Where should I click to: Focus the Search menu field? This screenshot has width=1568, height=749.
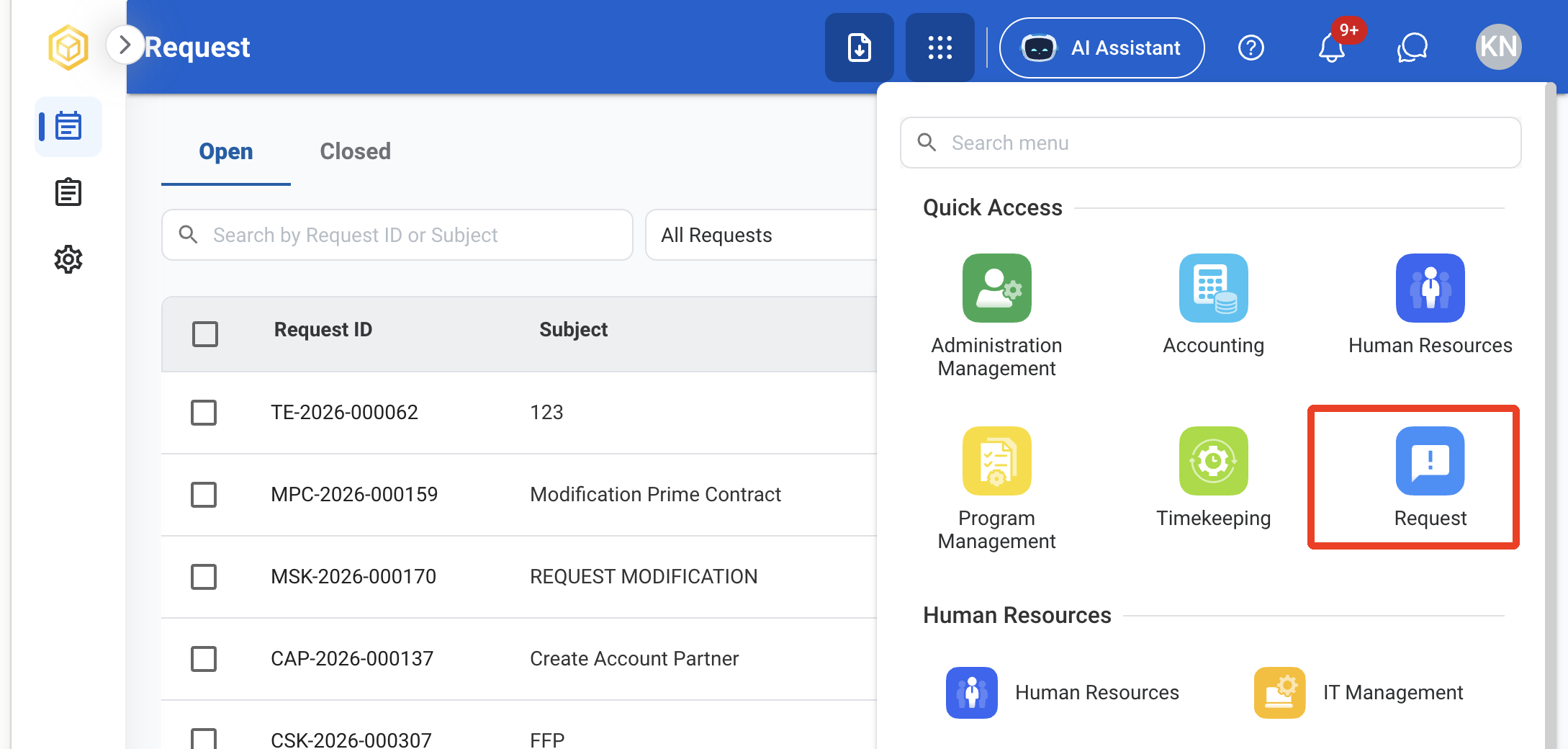point(1211,143)
